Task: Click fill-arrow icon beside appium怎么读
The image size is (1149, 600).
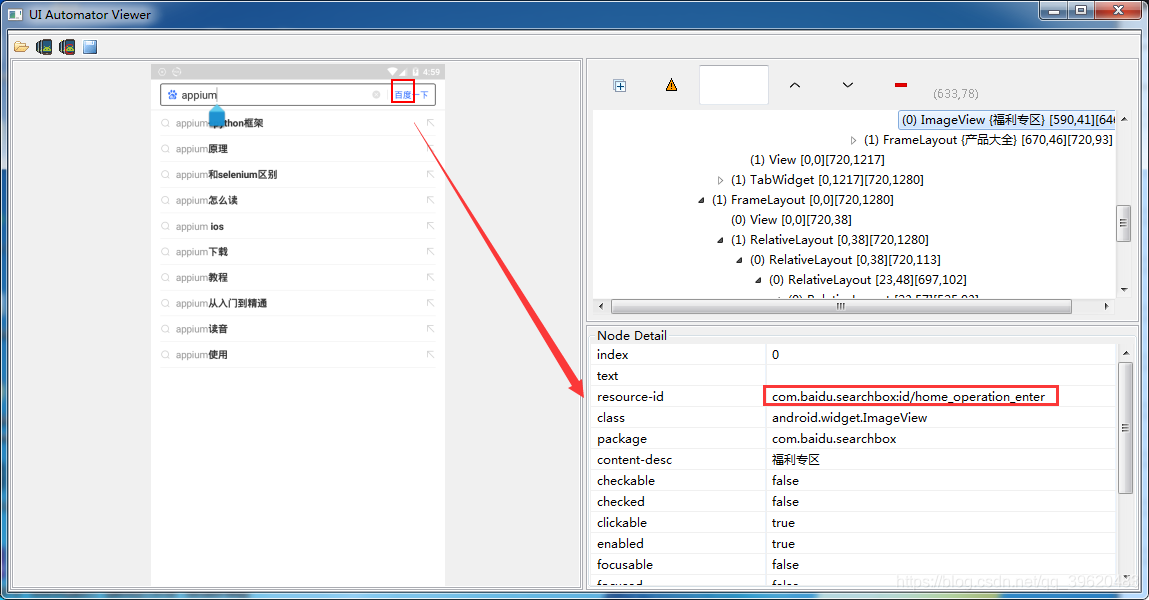Action: [x=430, y=199]
